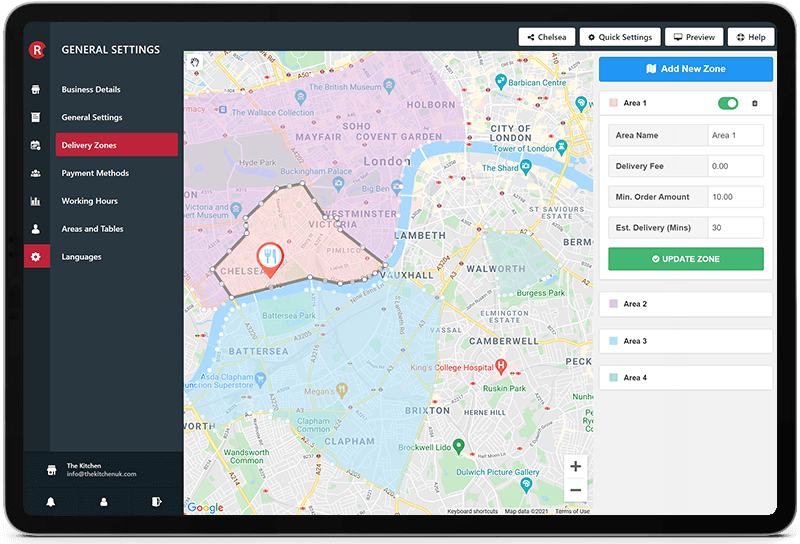800x544 pixels.
Task: Expand the Area 4 zone row
Action: pos(686,378)
